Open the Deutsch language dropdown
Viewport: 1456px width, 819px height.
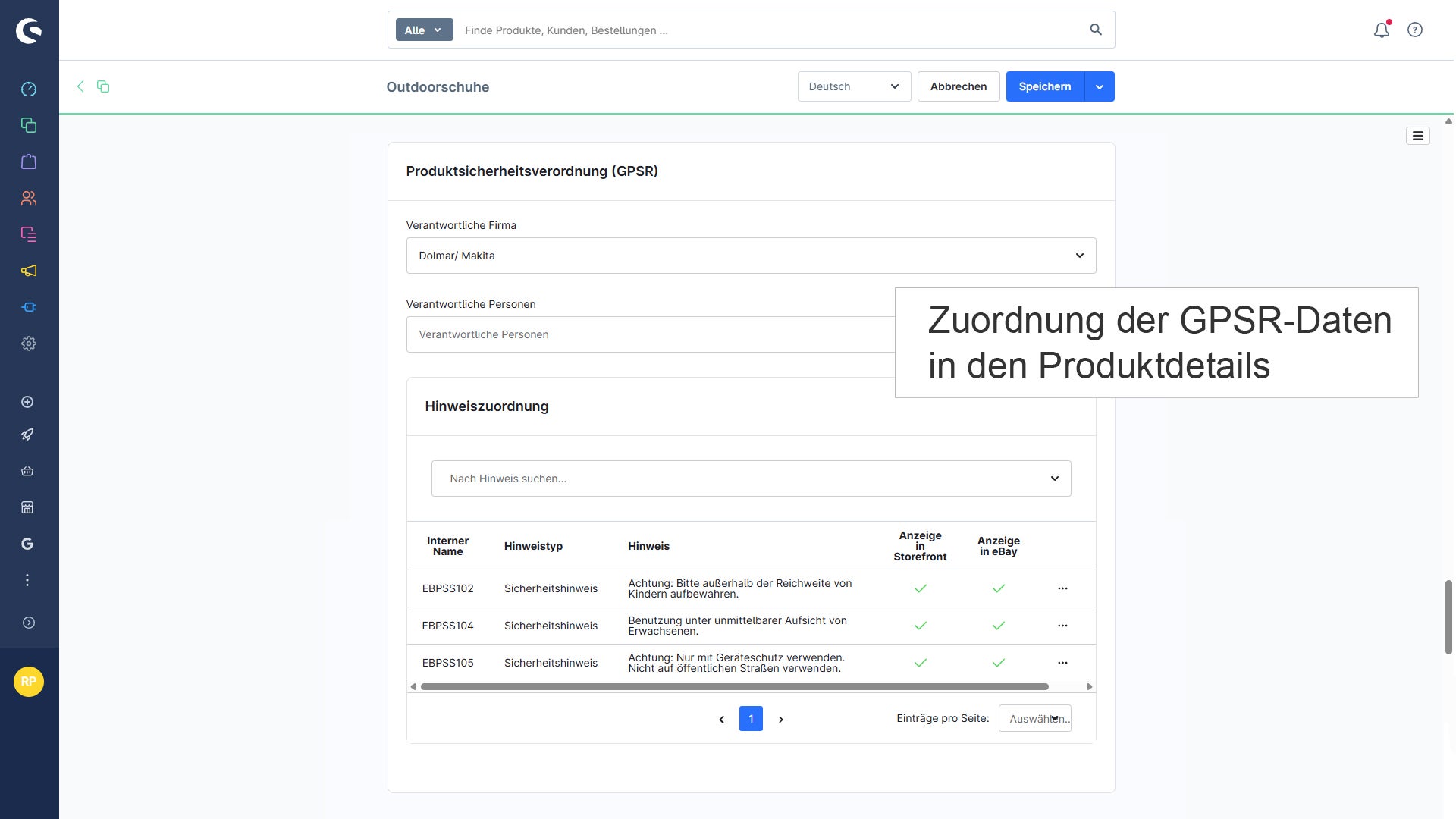click(x=854, y=86)
